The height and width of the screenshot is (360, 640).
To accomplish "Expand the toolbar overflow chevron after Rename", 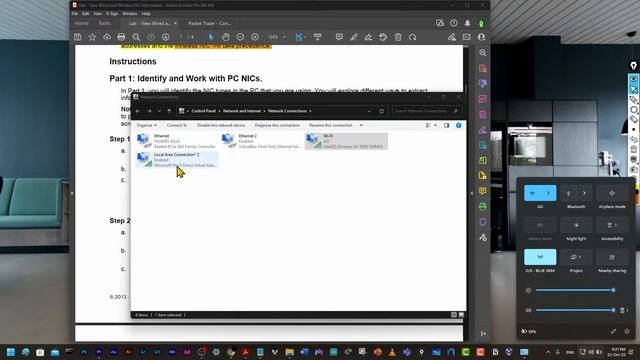I will point(361,125).
